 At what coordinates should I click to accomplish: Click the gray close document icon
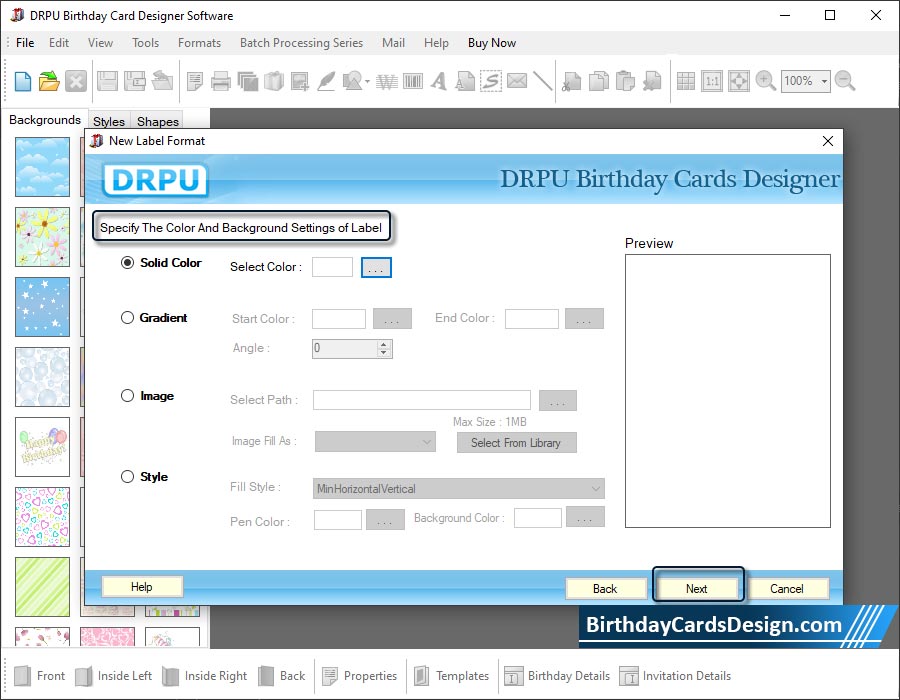pos(76,81)
